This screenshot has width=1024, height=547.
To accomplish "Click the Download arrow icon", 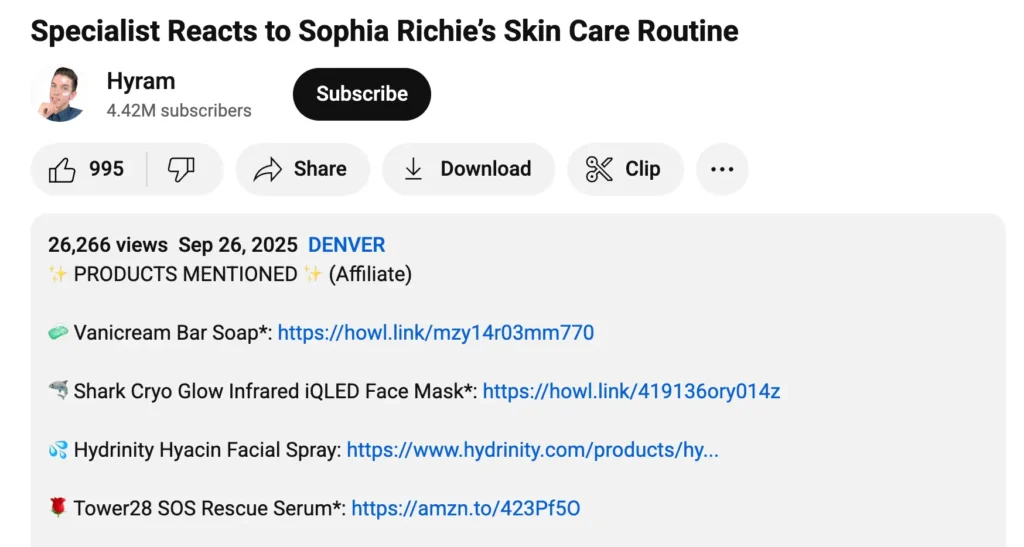I will tap(413, 169).
